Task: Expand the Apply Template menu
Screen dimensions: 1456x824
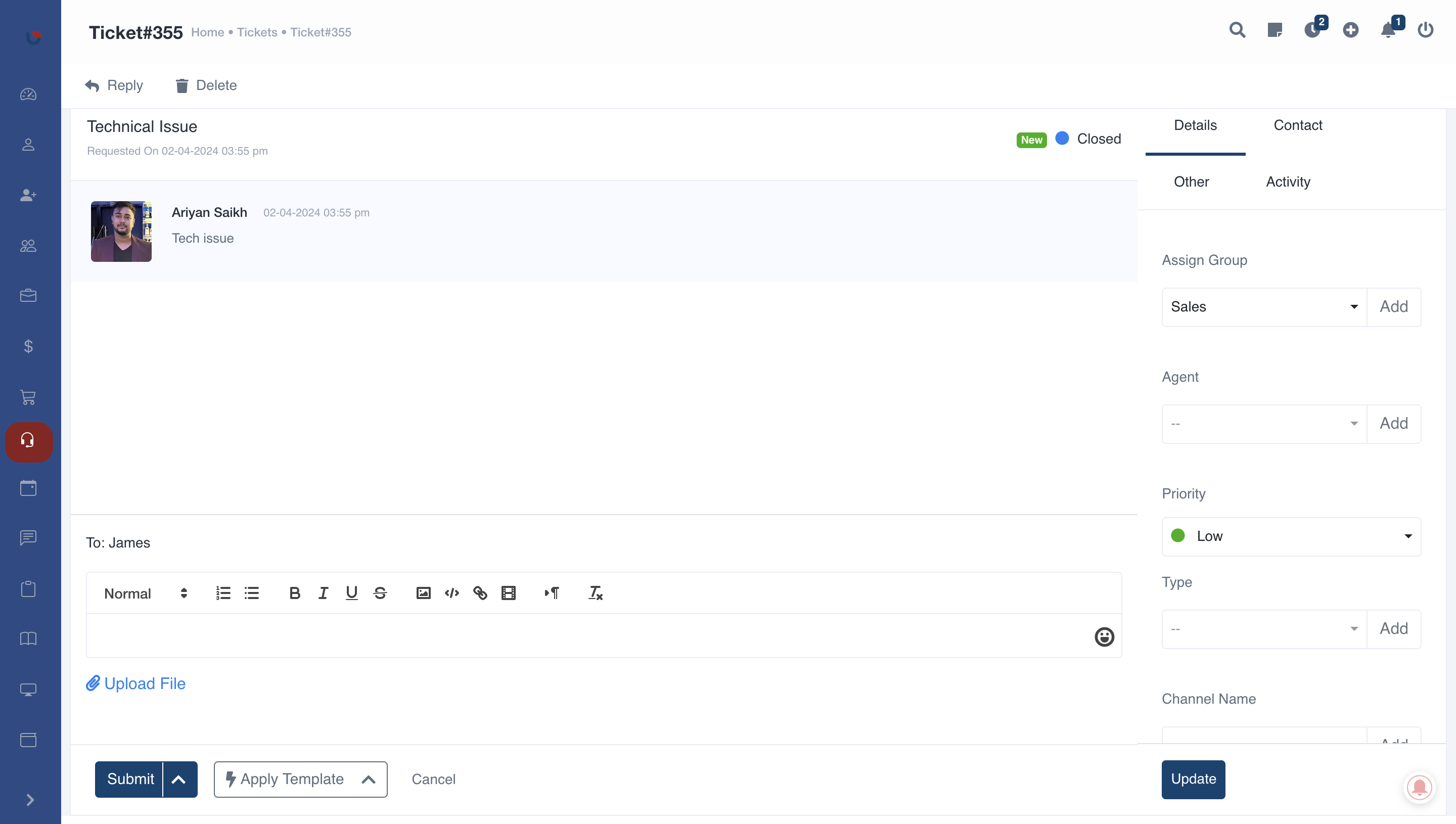Action: click(300, 780)
